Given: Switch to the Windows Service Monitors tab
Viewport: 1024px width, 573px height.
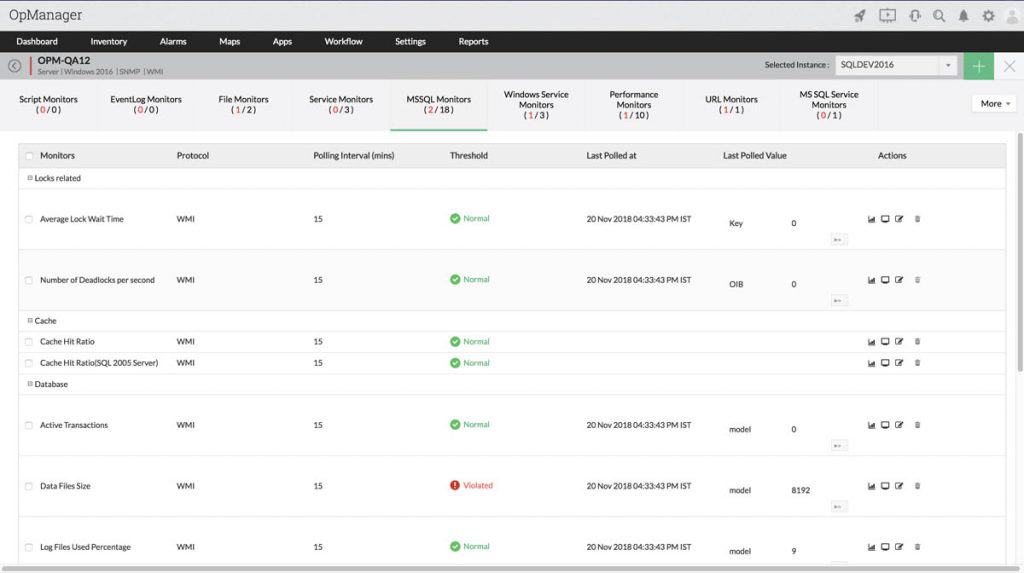Looking at the screenshot, I should coord(536,105).
